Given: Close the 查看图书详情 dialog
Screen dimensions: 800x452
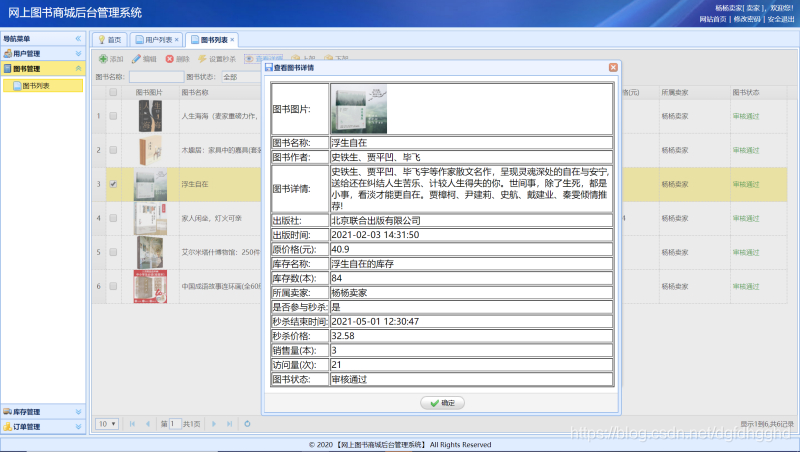Looking at the screenshot, I should [x=613, y=67].
